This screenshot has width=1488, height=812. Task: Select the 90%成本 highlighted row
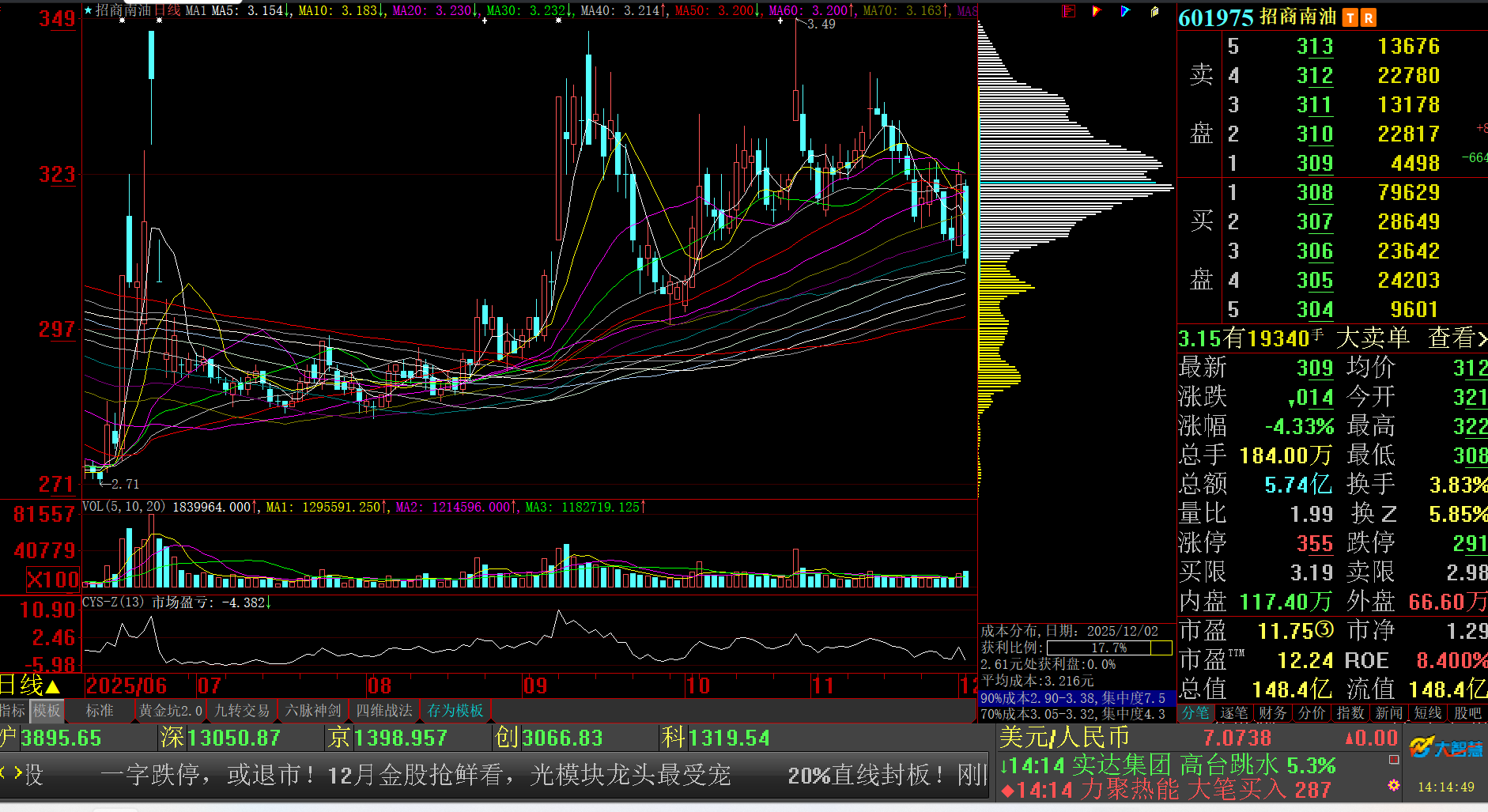point(1077,698)
